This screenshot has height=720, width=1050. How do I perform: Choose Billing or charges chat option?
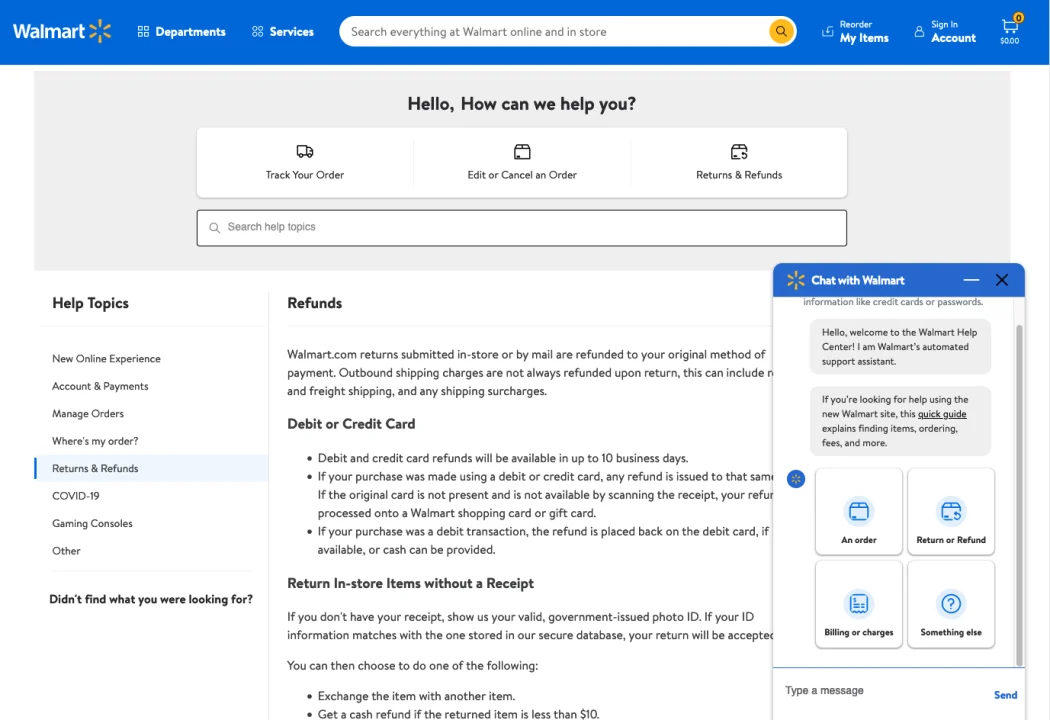point(858,604)
